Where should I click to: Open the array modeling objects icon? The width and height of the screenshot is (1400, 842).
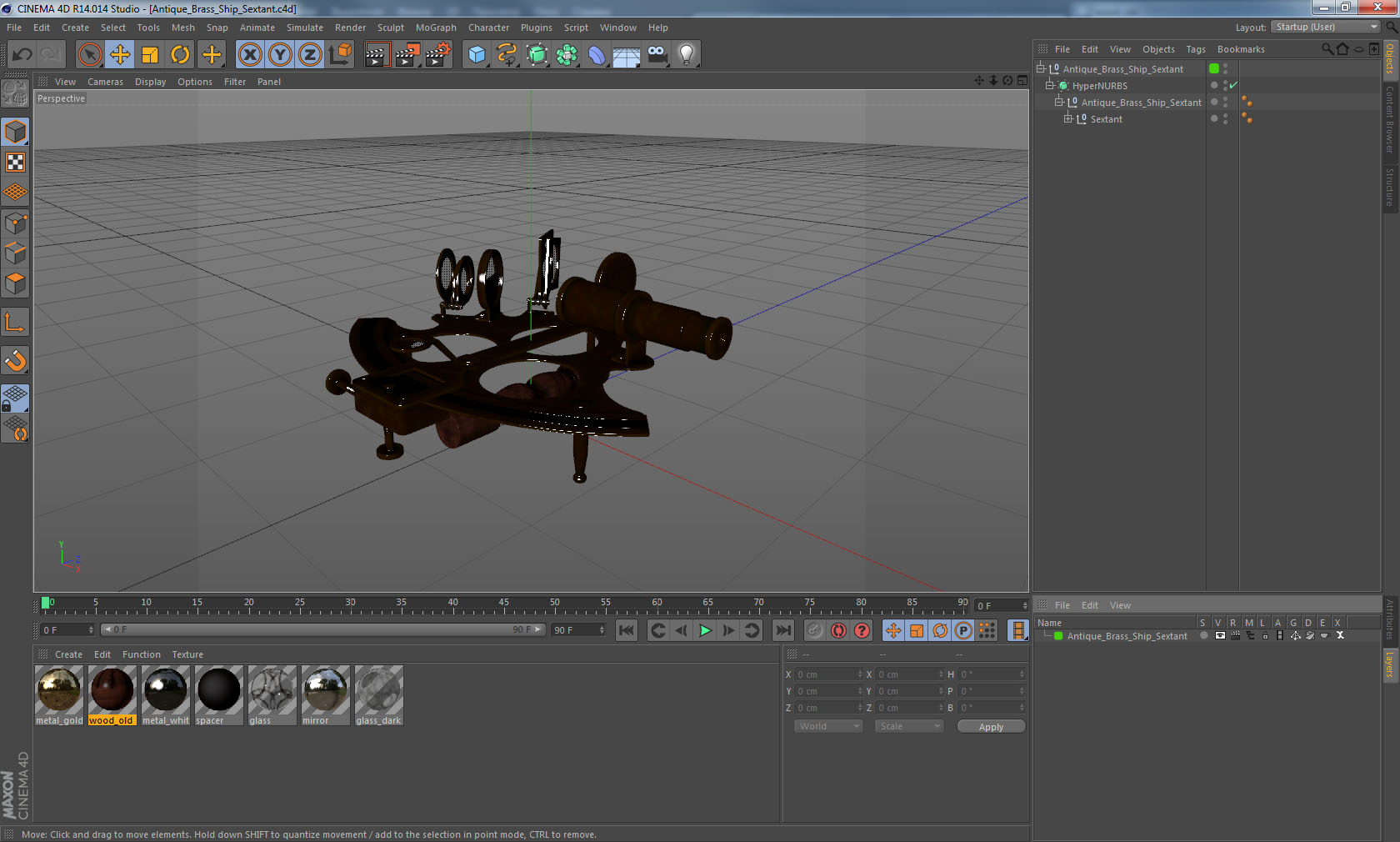coord(567,55)
